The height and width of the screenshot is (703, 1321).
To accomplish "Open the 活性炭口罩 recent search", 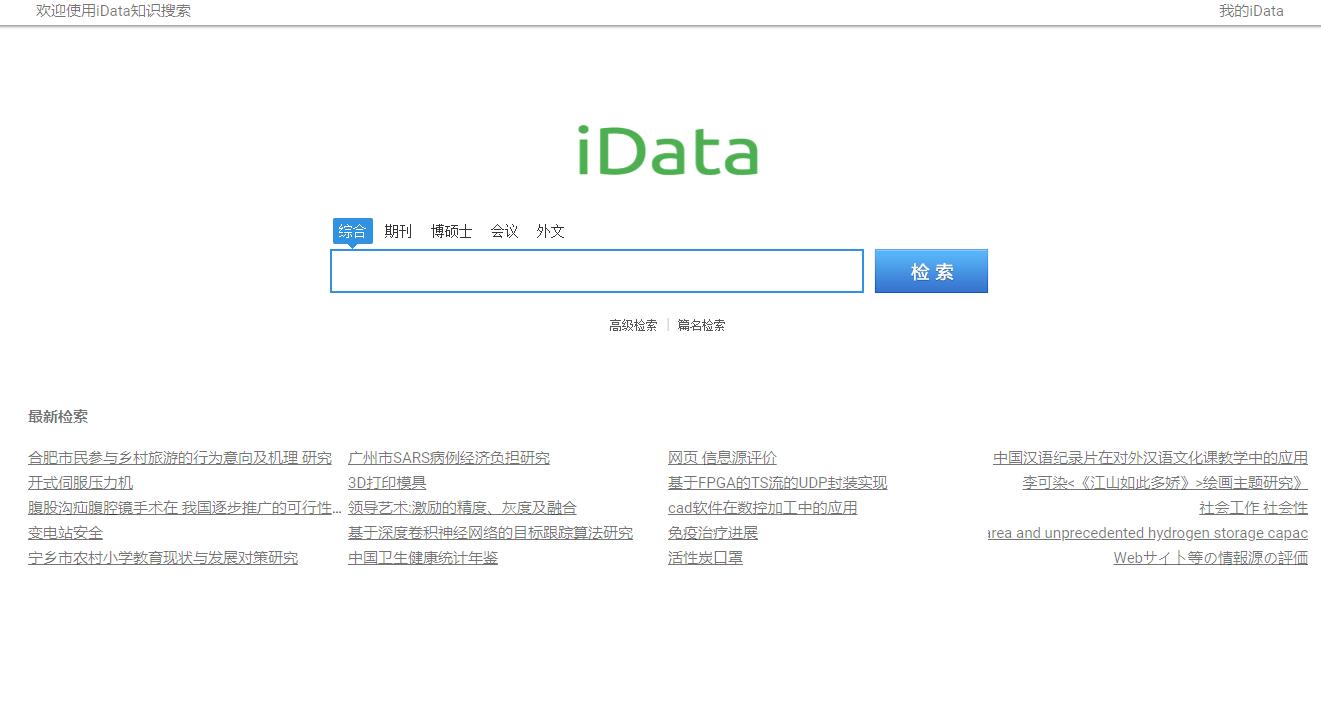I will point(705,557).
